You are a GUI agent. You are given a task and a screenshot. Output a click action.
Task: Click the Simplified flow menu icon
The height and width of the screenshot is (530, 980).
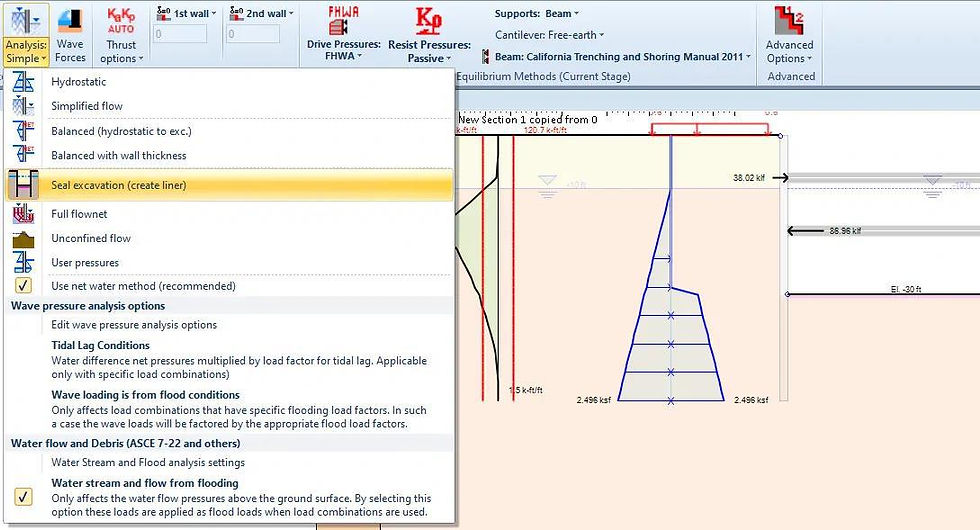[x=24, y=106]
